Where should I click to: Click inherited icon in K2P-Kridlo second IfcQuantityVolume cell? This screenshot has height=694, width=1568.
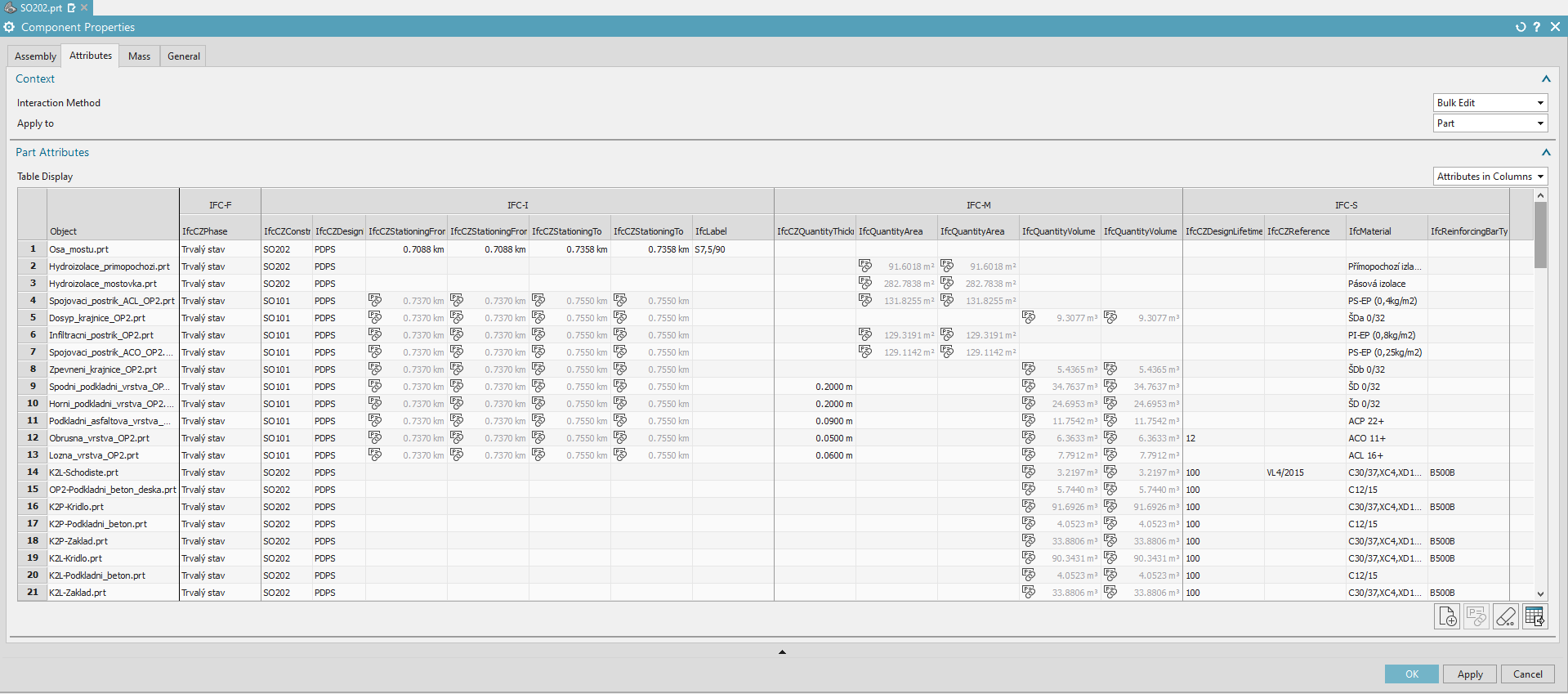1110,506
